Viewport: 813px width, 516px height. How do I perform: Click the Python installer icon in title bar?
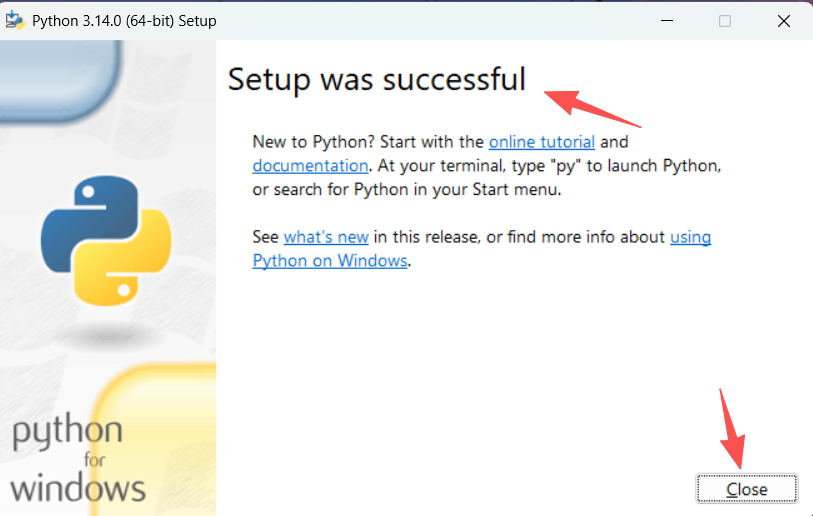pyautogui.click(x=15, y=20)
